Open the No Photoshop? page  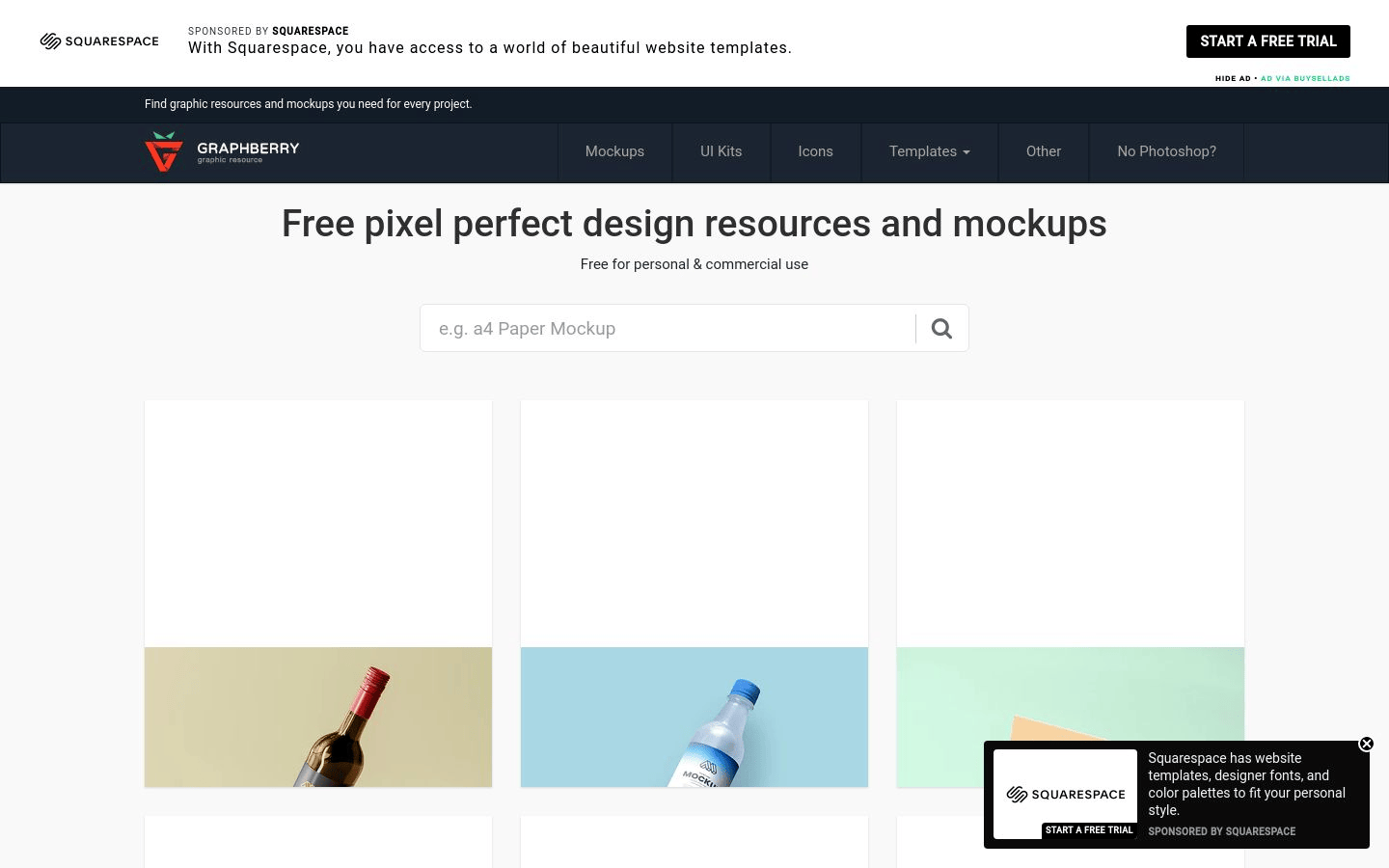tap(1166, 151)
